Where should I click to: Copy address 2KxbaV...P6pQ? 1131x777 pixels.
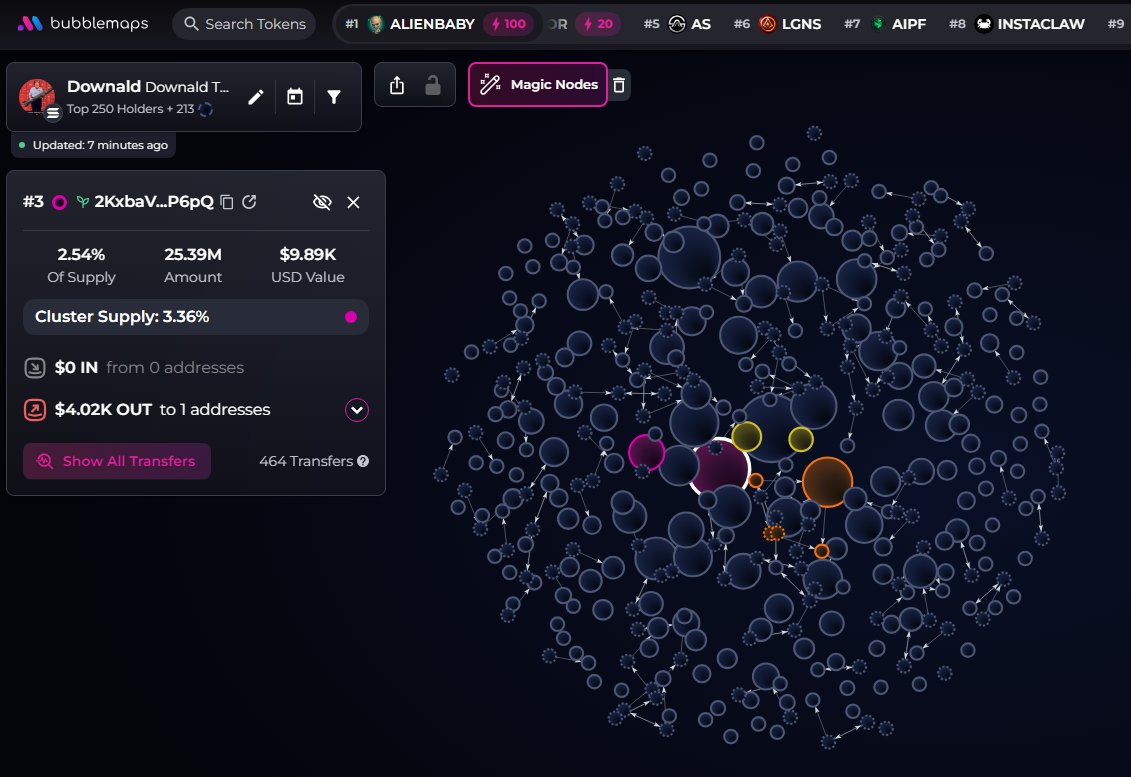[x=226, y=202]
